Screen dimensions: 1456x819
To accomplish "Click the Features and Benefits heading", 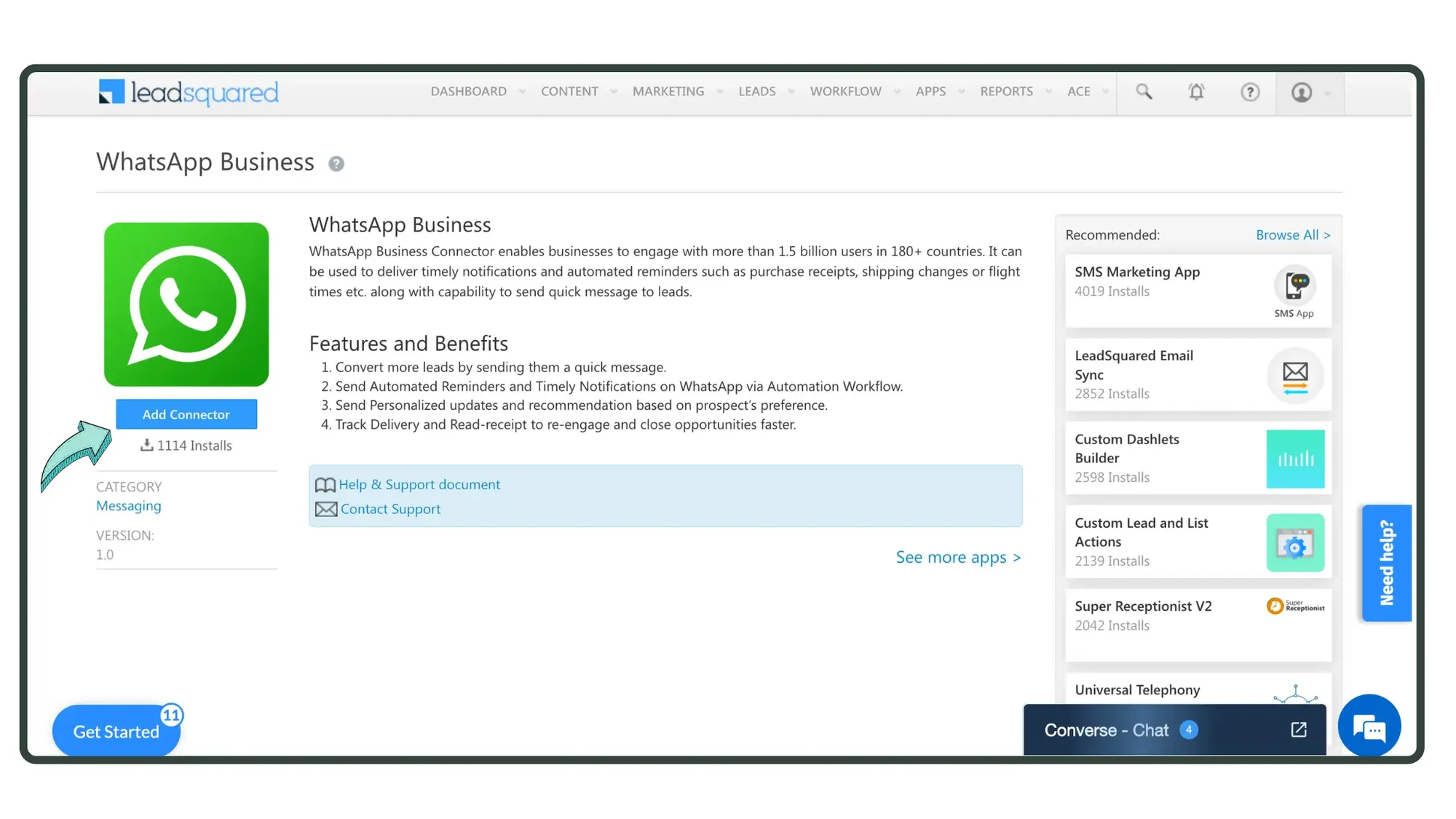I will (408, 344).
